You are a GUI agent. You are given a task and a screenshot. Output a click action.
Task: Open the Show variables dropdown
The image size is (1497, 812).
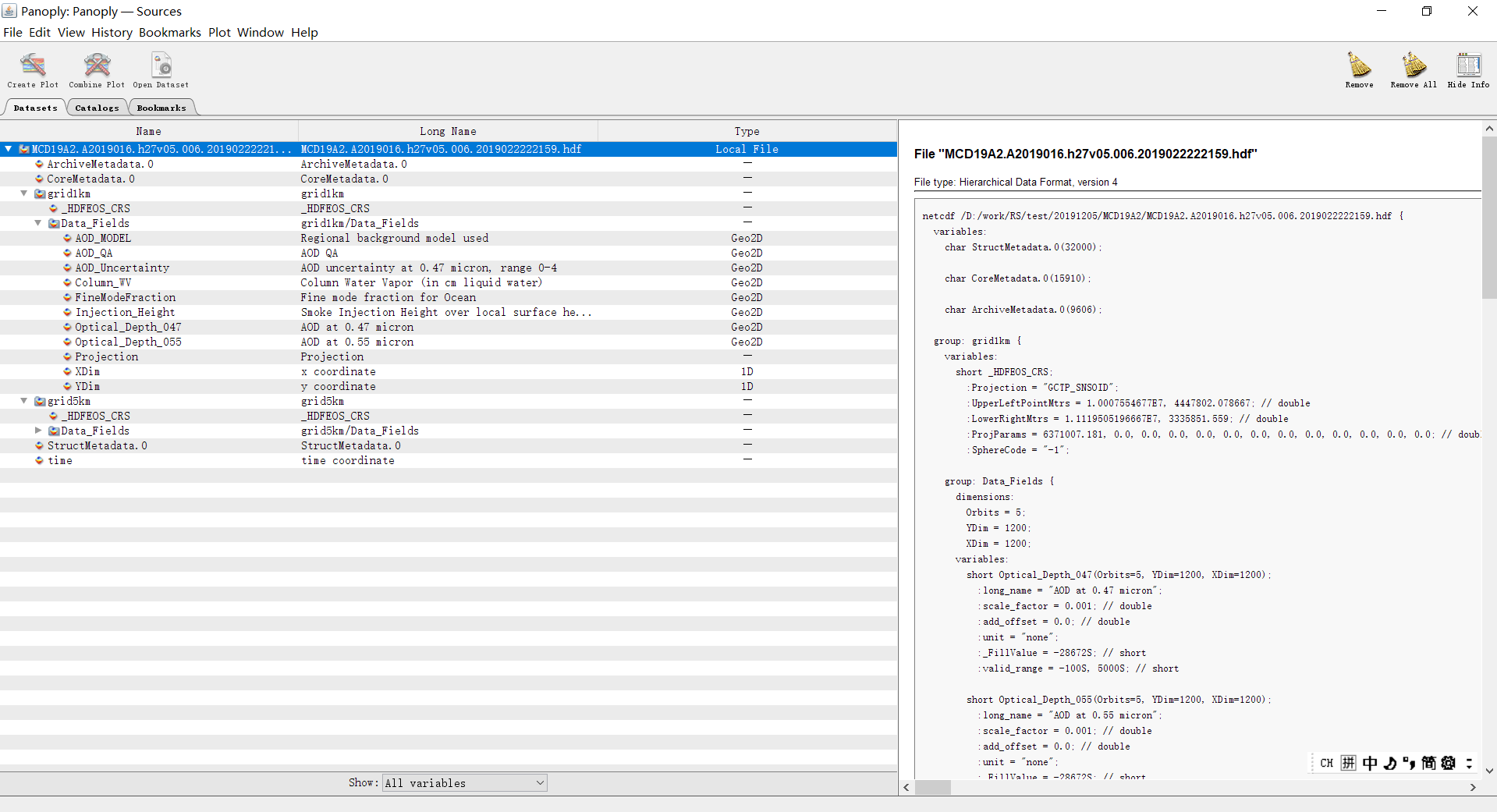click(x=463, y=782)
